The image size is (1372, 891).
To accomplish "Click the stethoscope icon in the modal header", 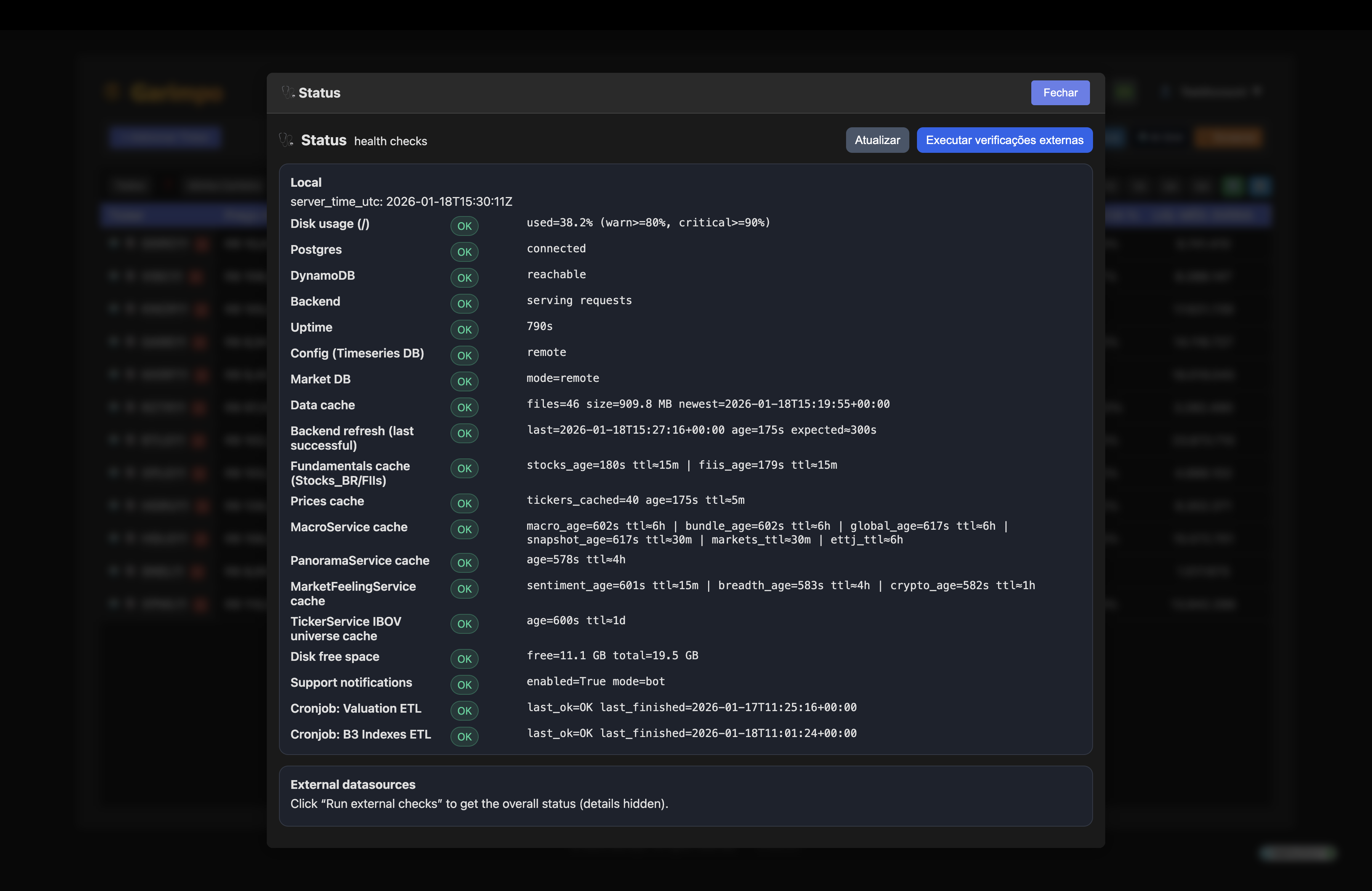I will (x=288, y=92).
